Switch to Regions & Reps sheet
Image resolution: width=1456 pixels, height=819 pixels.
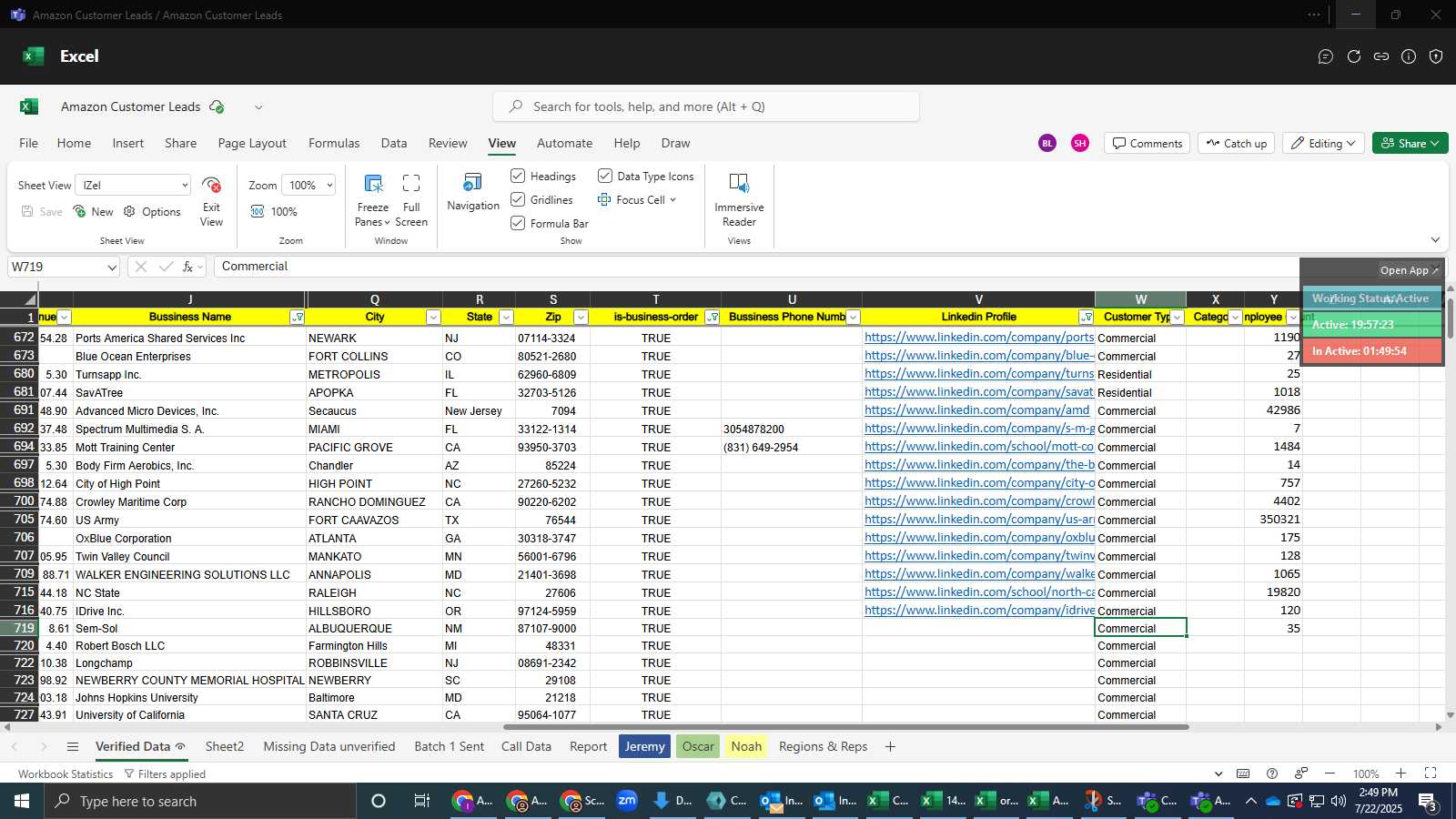coord(823,746)
